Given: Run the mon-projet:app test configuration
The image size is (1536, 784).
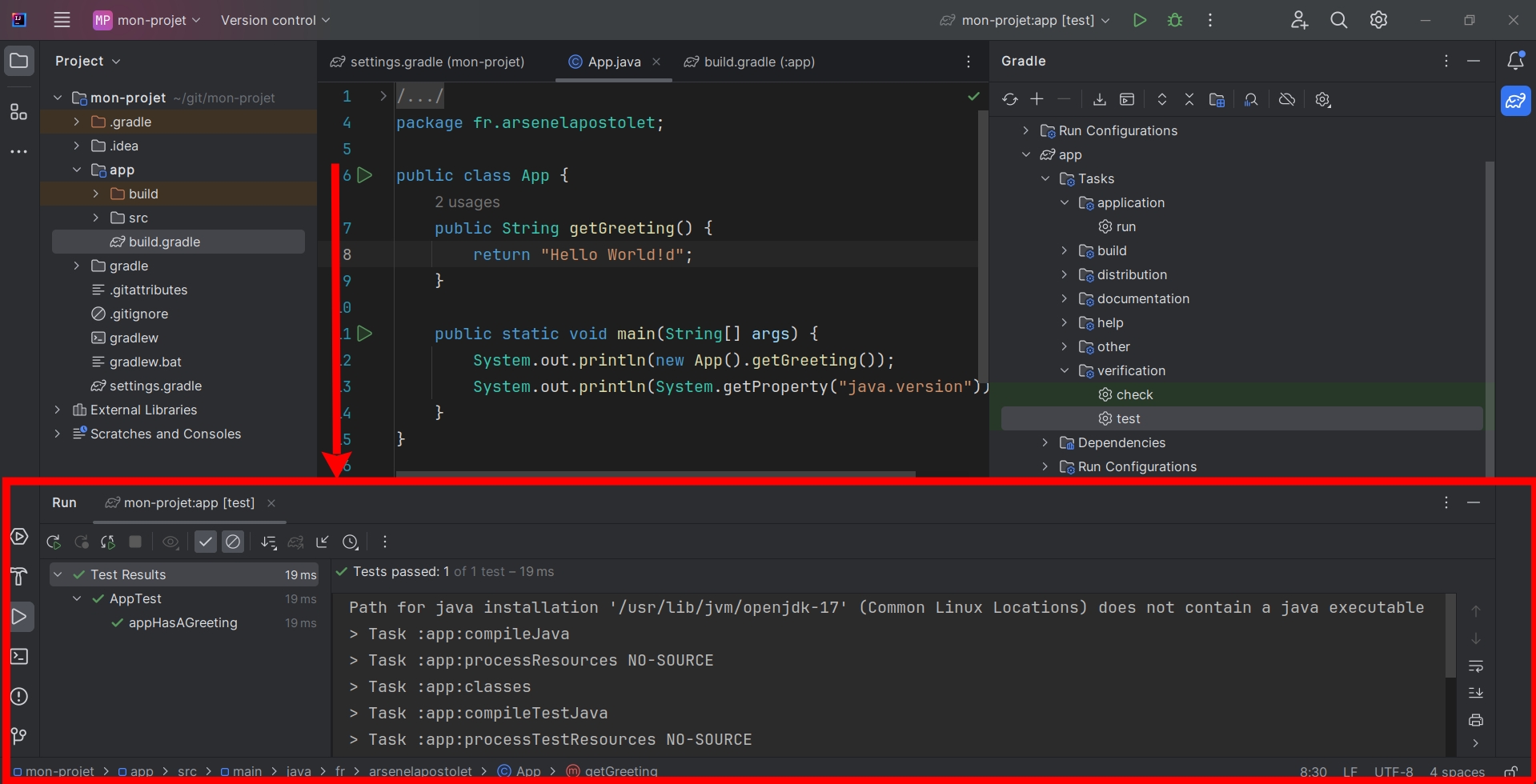Looking at the screenshot, I should [1140, 20].
